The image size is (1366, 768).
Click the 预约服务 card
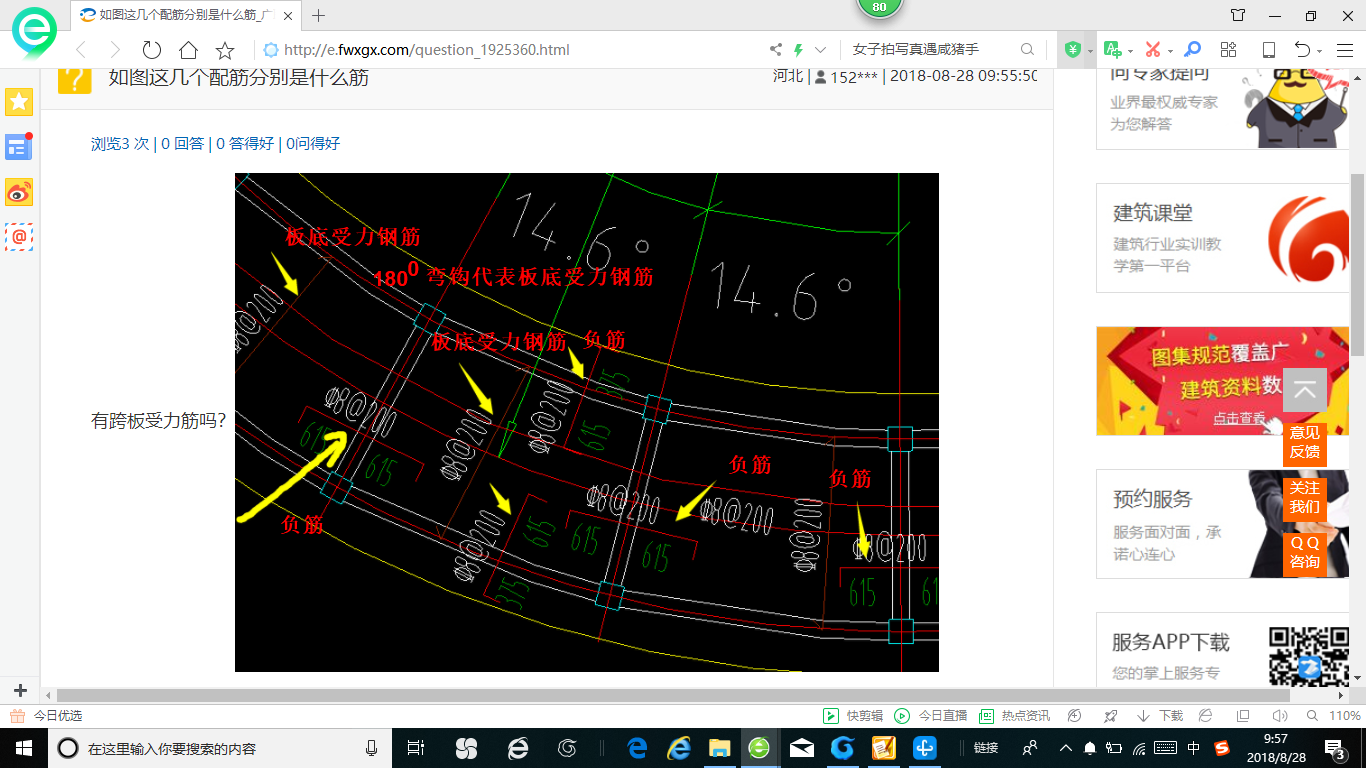[x=1223, y=524]
